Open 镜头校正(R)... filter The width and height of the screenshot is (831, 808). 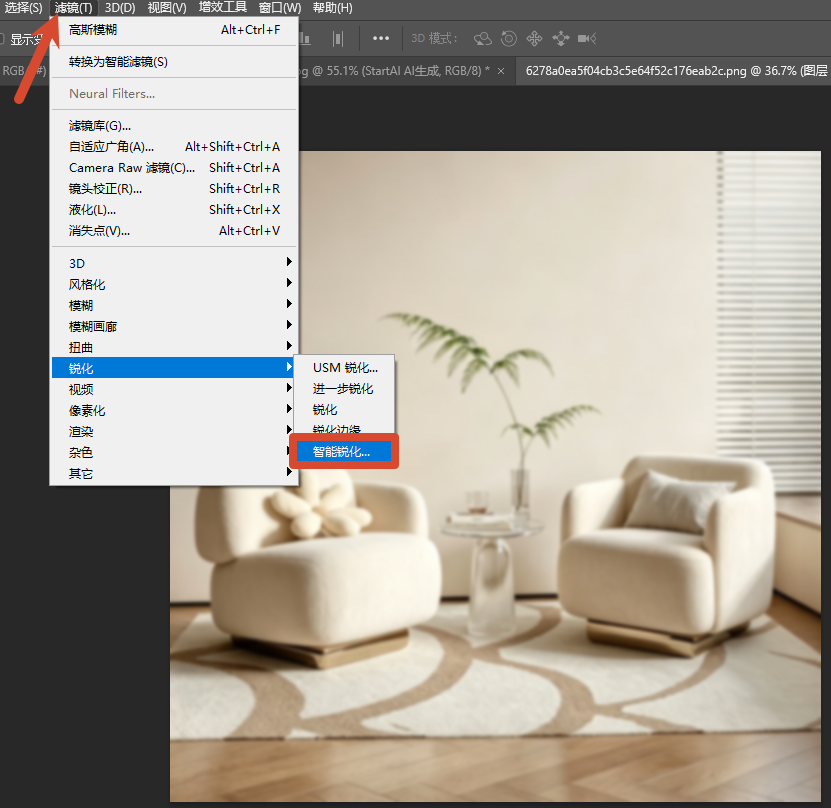(x=174, y=189)
